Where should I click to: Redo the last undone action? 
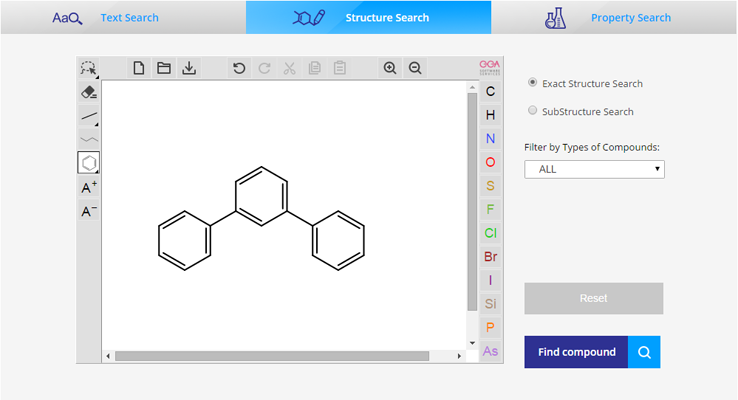[x=265, y=68]
